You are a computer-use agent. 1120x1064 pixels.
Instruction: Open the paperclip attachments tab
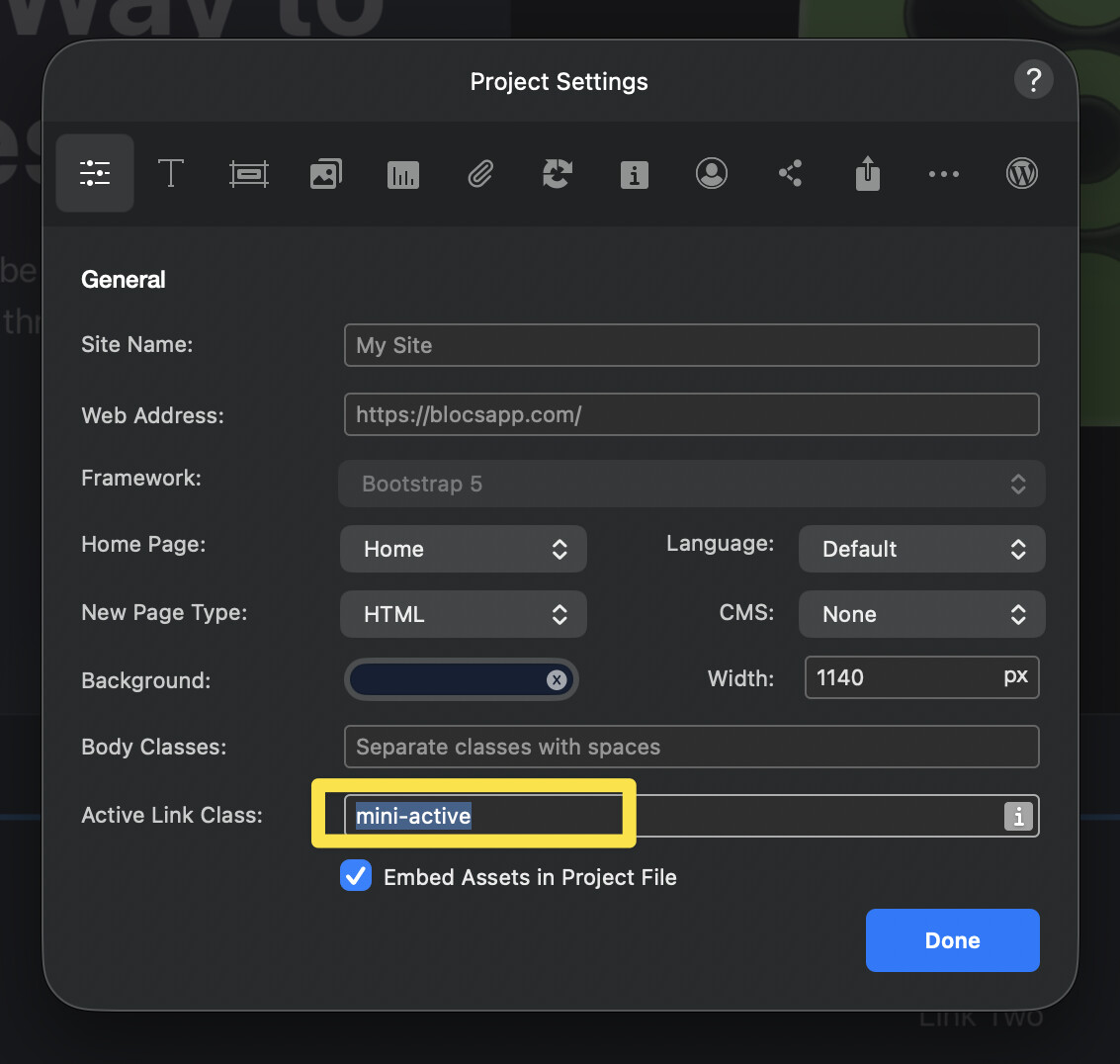click(x=480, y=175)
